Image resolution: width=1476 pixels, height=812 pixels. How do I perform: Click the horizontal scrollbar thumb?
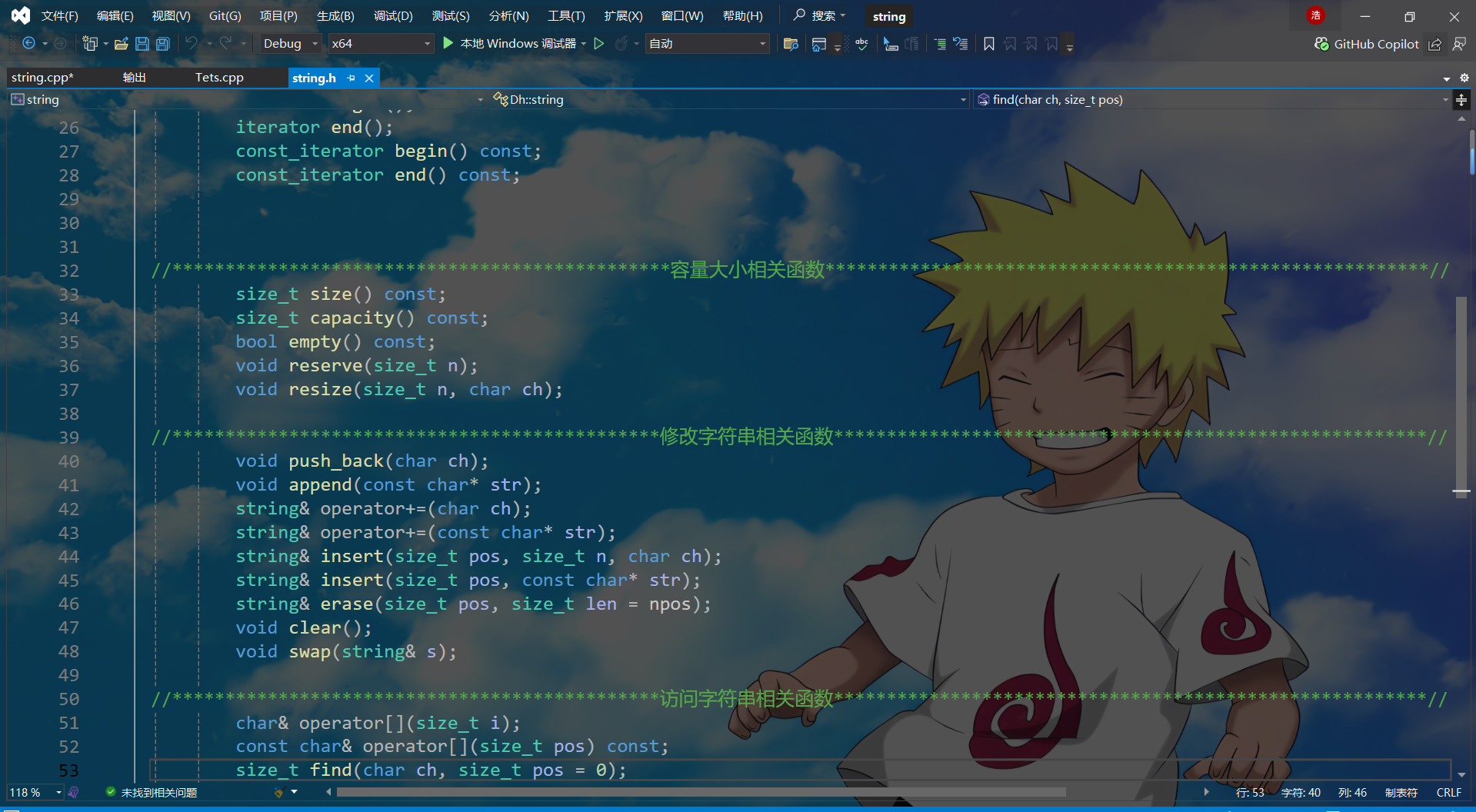(x=701, y=792)
